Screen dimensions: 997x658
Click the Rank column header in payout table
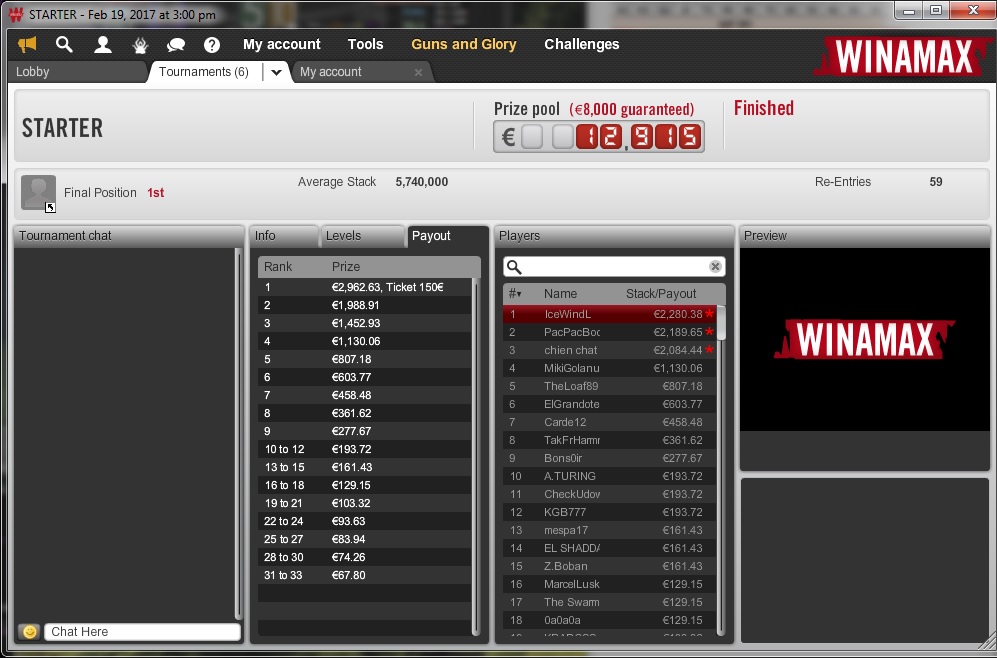tap(278, 267)
